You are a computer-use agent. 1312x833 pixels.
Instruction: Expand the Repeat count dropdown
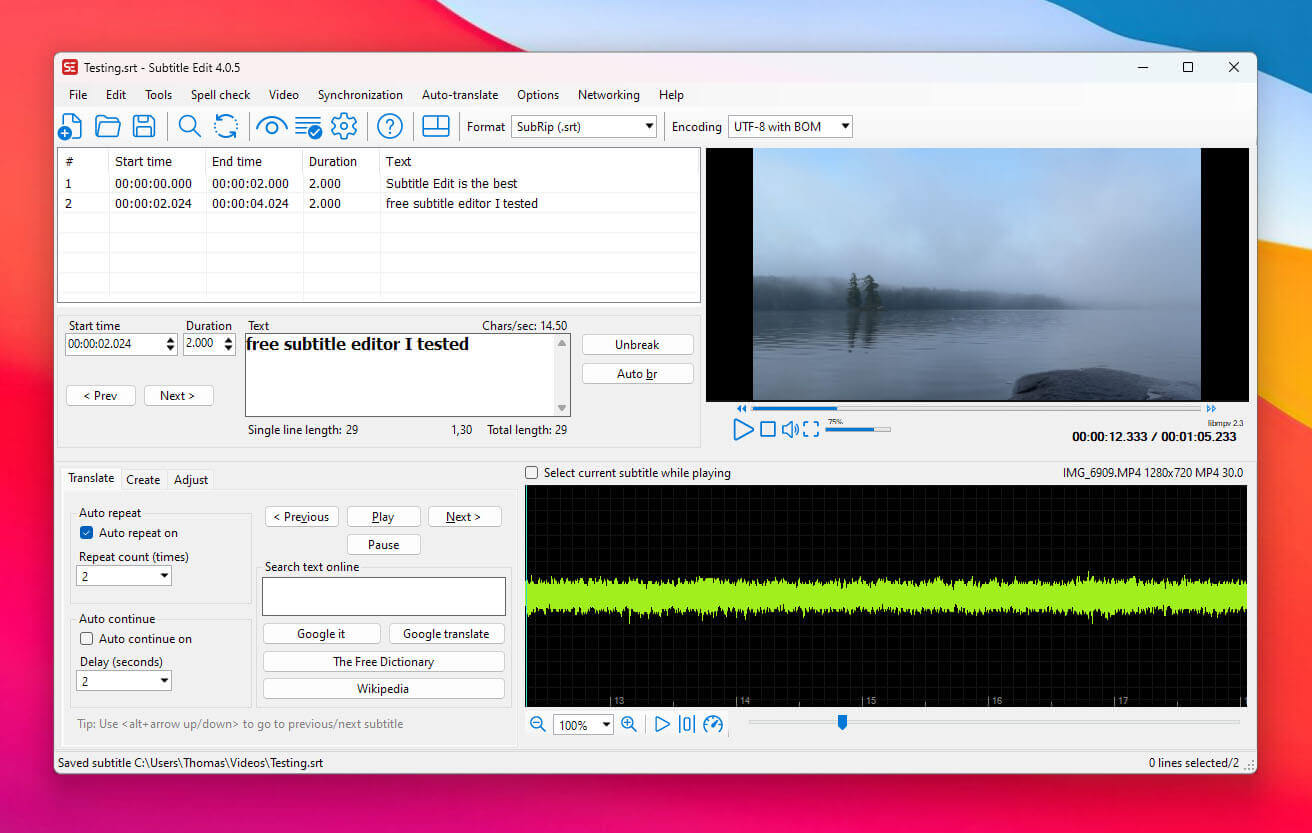124,576
